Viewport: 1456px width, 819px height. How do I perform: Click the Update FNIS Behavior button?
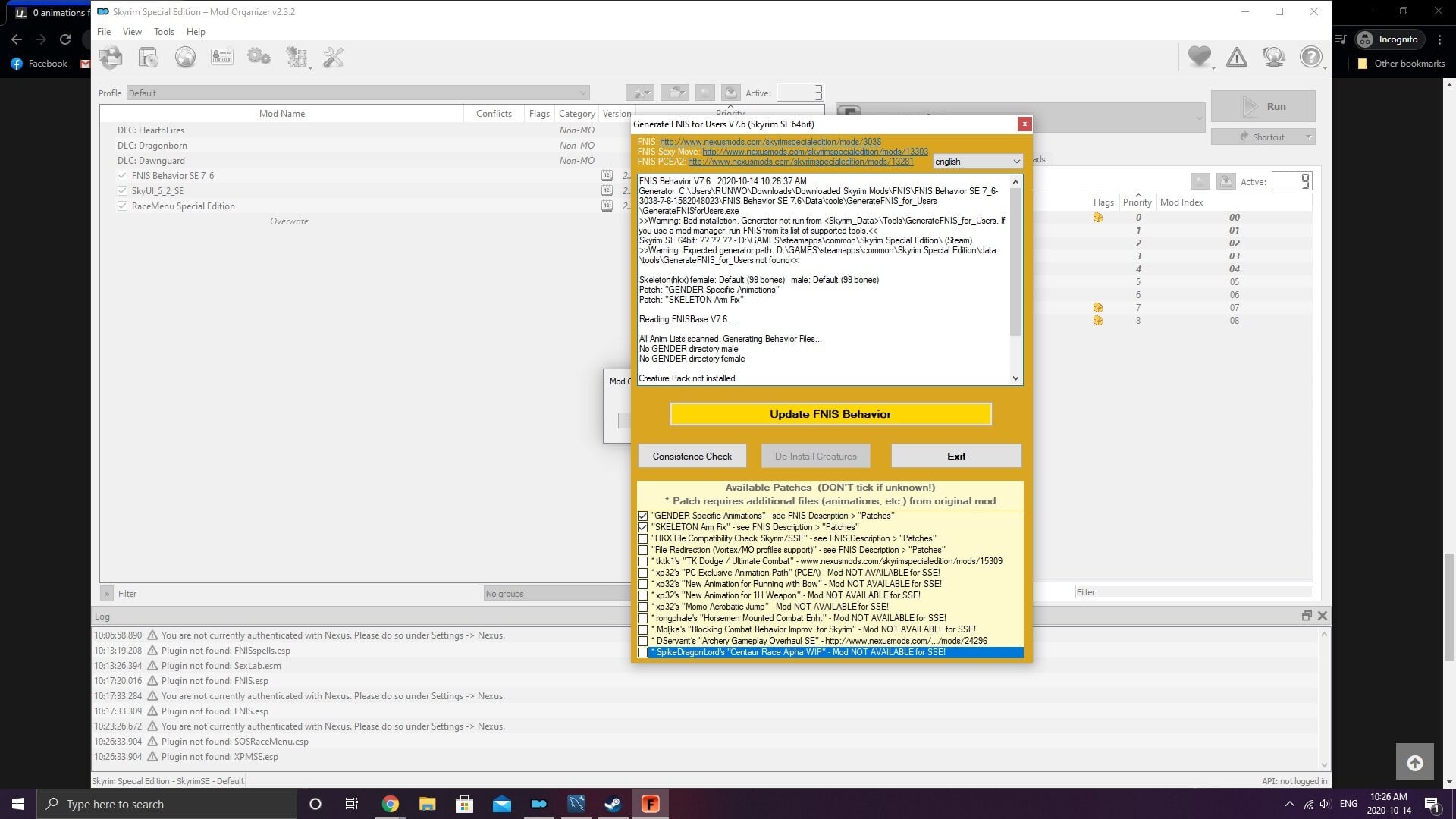point(830,414)
